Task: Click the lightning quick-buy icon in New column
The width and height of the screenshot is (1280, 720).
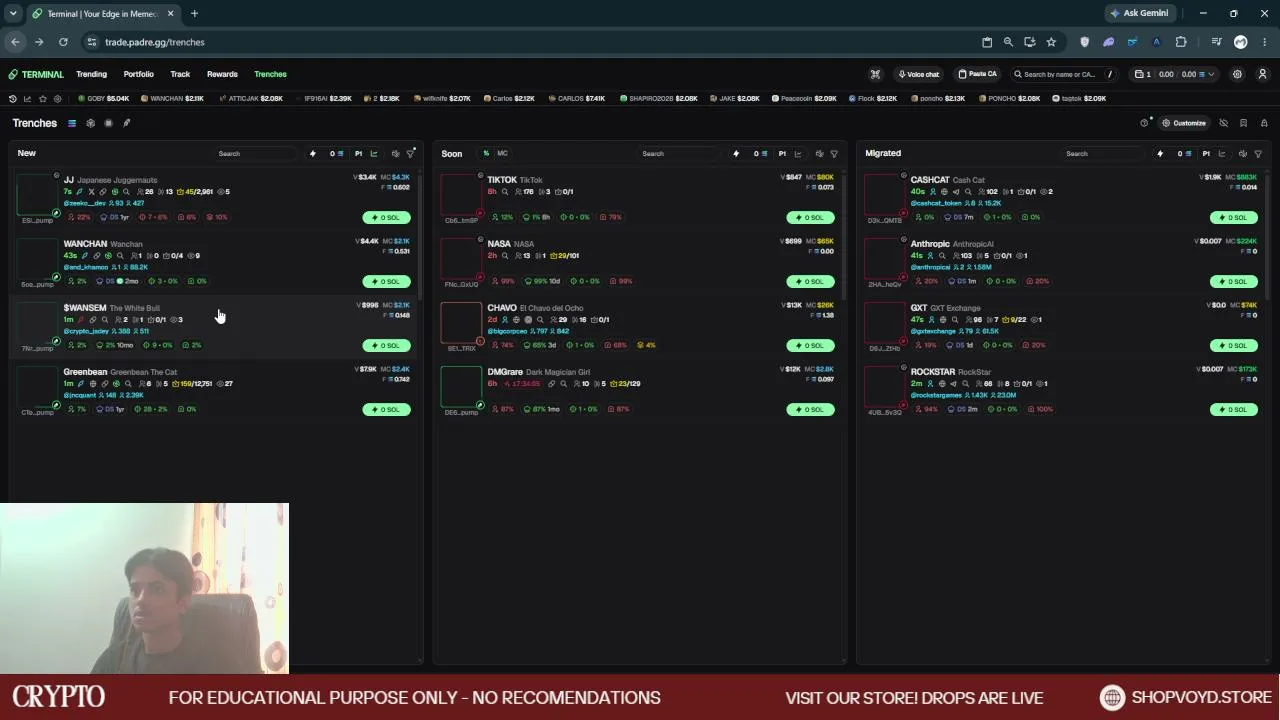Action: 313,154
